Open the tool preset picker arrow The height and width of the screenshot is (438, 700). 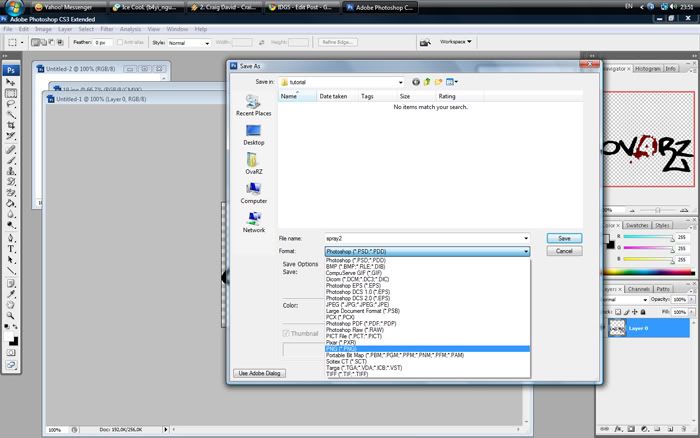(22, 42)
